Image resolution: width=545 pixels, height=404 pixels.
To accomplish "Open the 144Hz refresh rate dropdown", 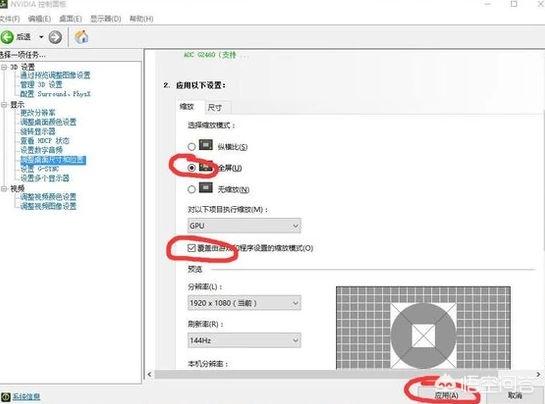I will point(244,340).
